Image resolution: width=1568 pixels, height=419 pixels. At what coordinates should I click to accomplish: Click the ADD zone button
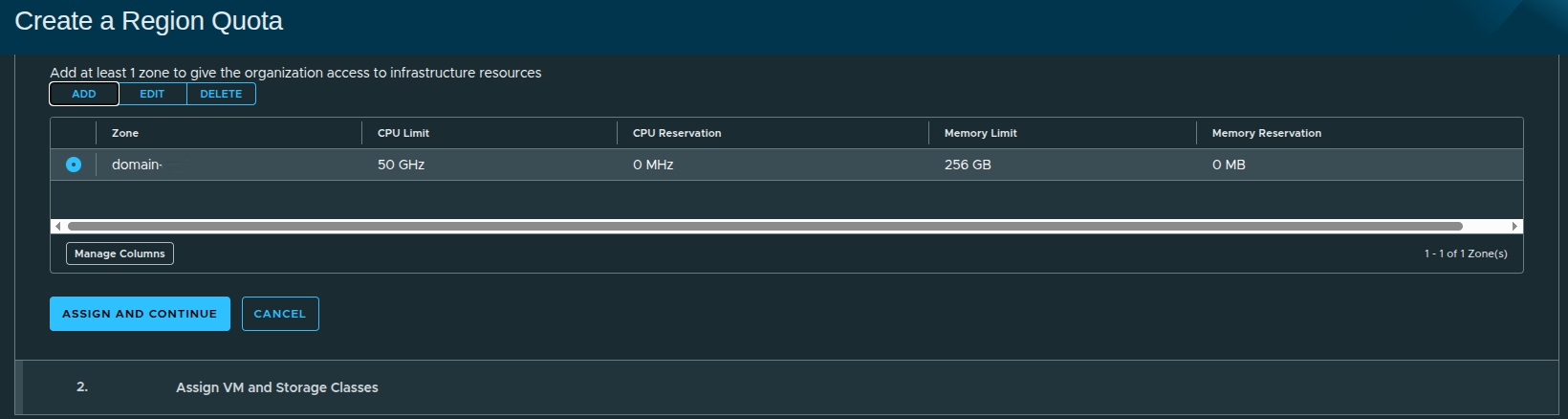[84, 94]
